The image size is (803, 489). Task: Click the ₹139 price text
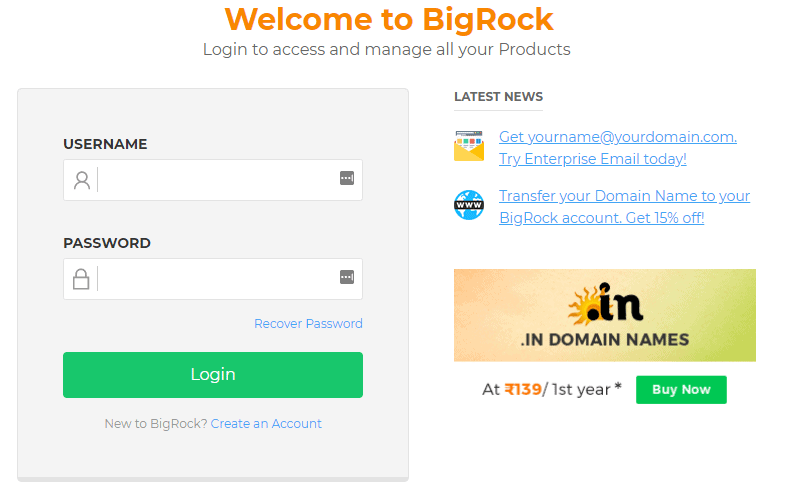(x=523, y=390)
